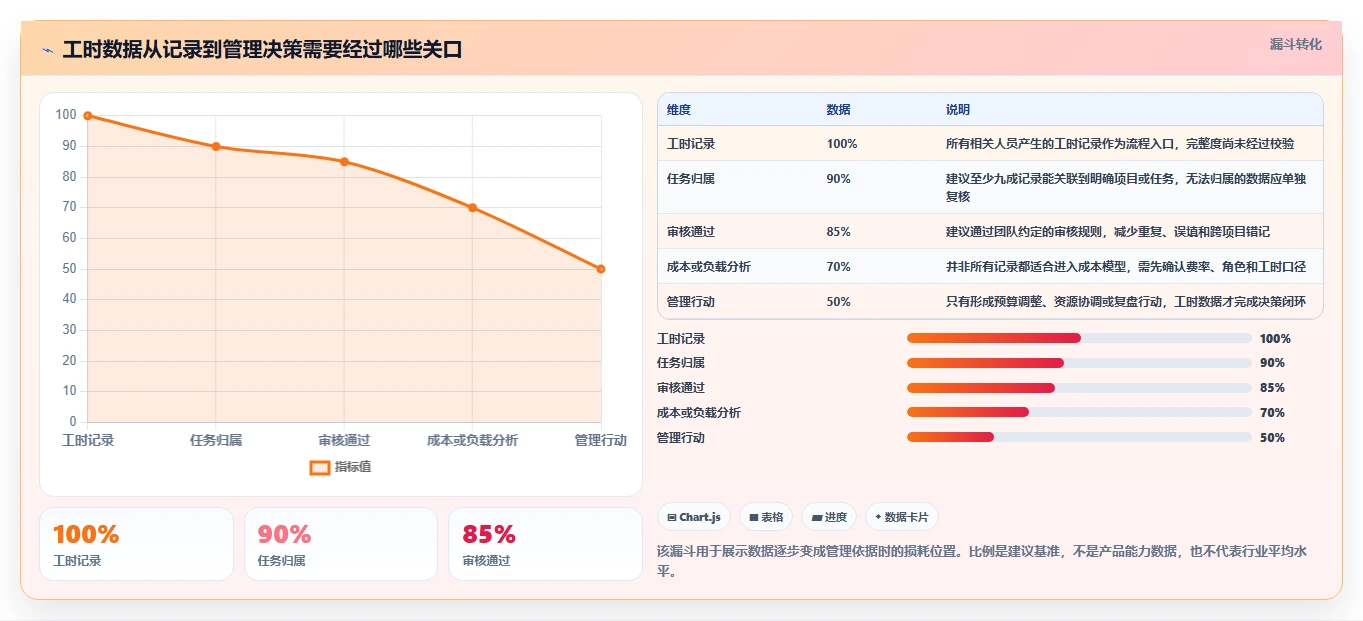Click the 70% value beside the progress bar
Screen dimensions: 1363x621
click(x=1272, y=412)
